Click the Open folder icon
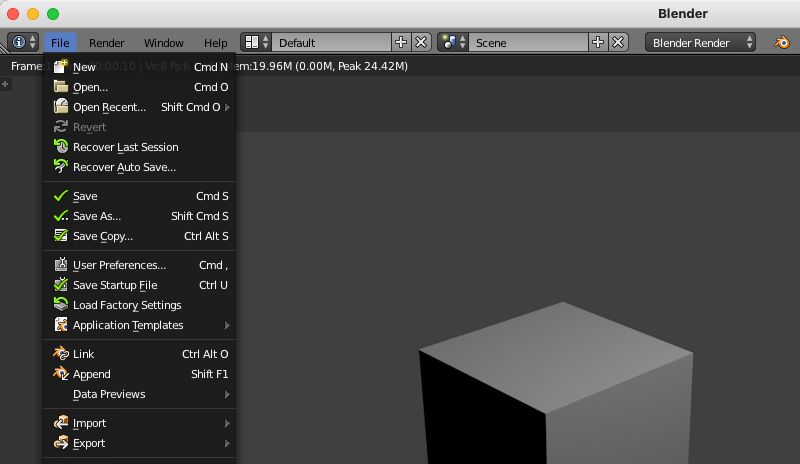 coord(61,87)
